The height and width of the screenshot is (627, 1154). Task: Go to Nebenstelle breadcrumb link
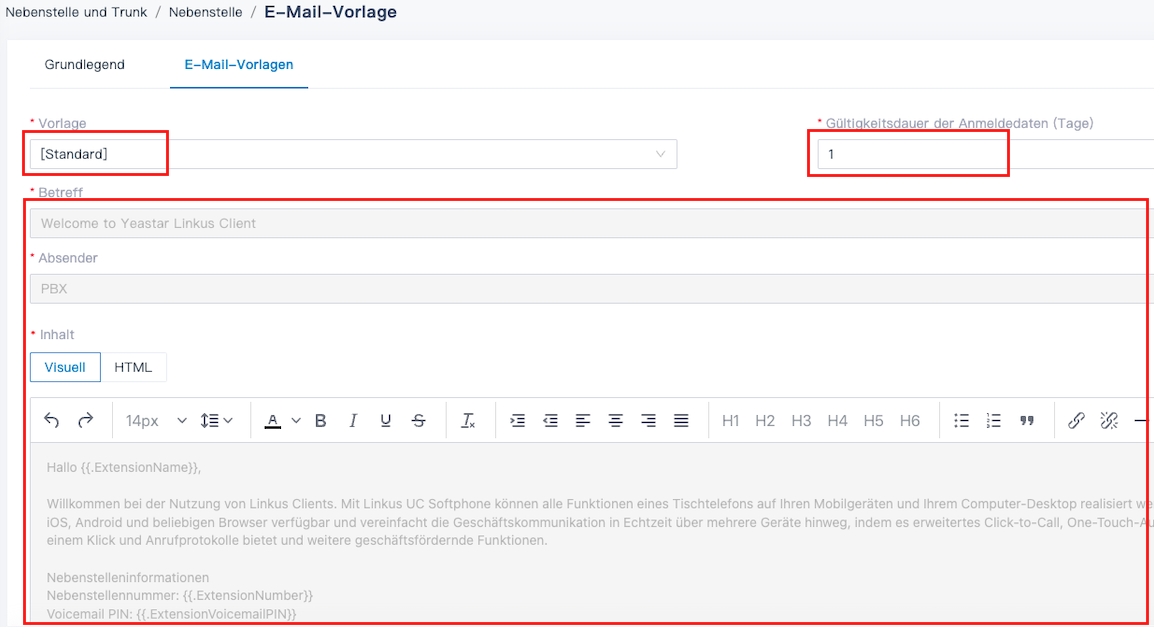pyautogui.click(x=207, y=13)
